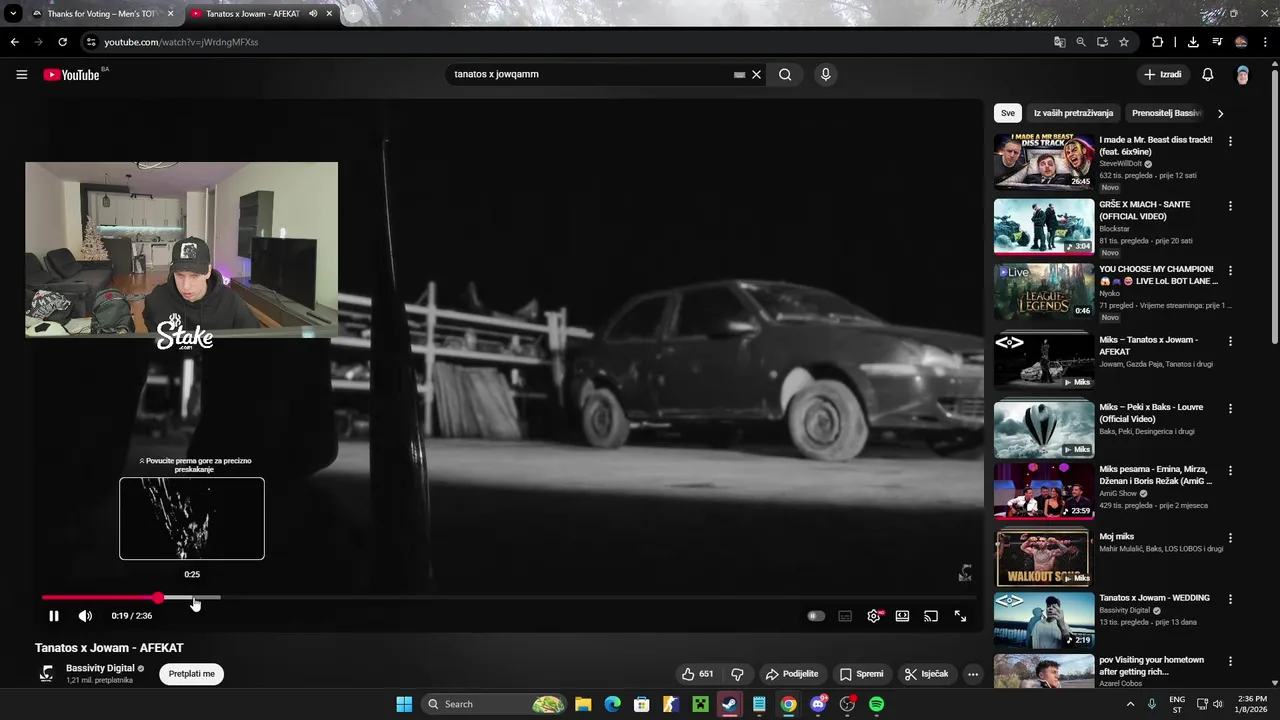
Task: Share the video via Podijelite
Action: pyautogui.click(x=792, y=674)
